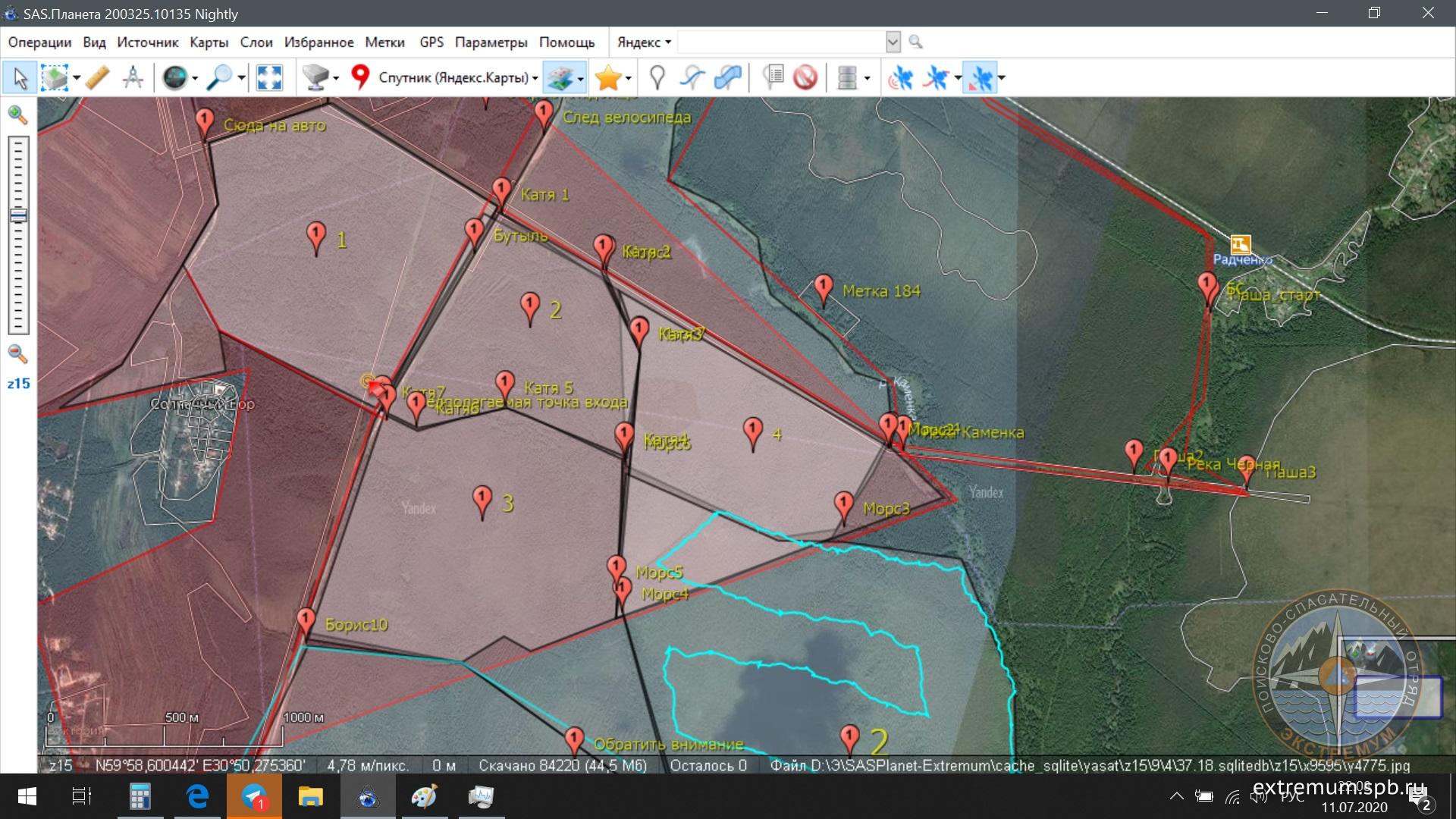Click the map layers overlay icon
The height and width of the screenshot is (819, 1456).
tap(560, 77)
